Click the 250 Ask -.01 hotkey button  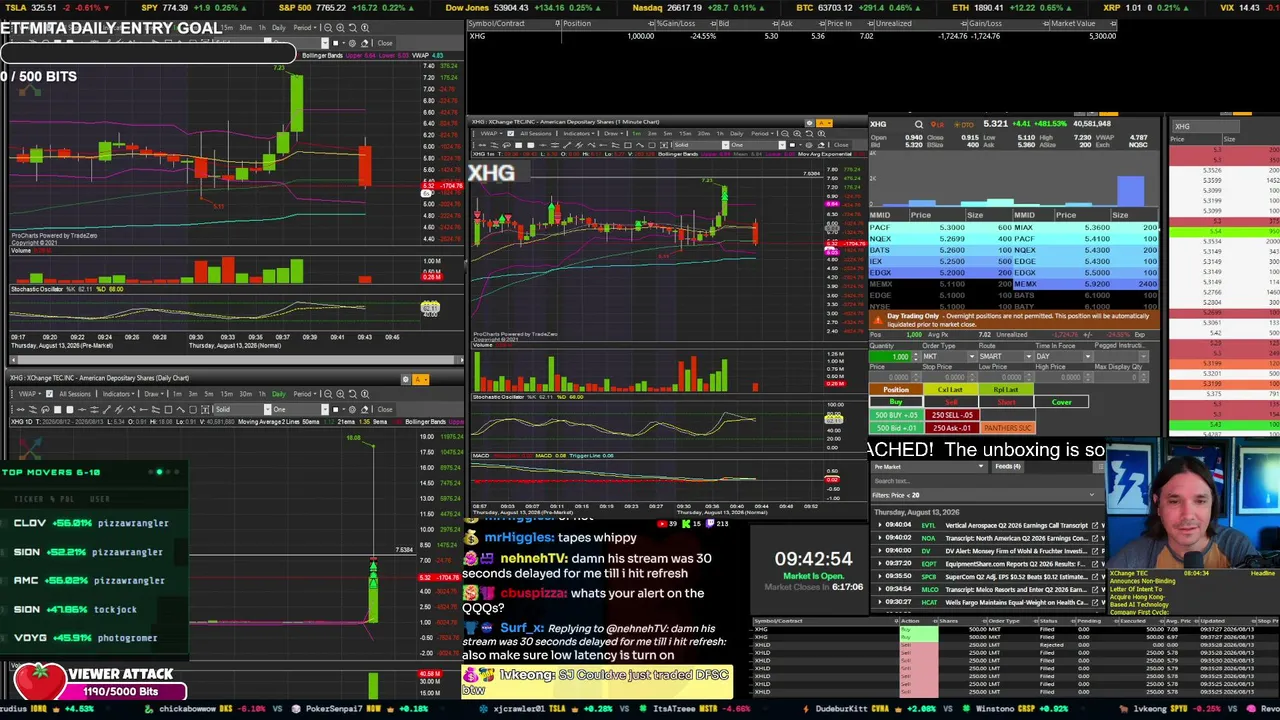coord(952,428)
